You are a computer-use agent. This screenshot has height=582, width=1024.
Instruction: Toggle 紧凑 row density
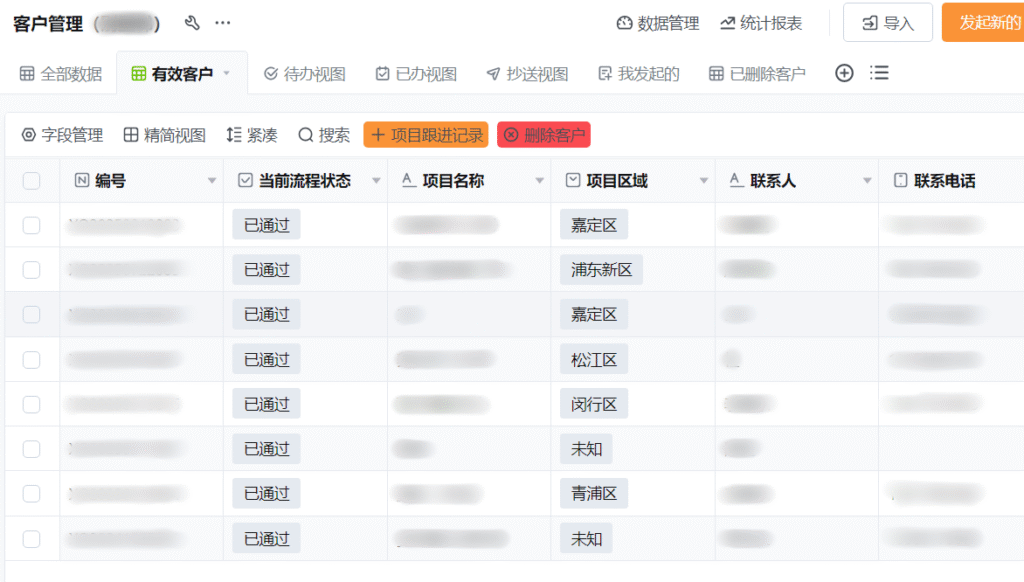251,135
